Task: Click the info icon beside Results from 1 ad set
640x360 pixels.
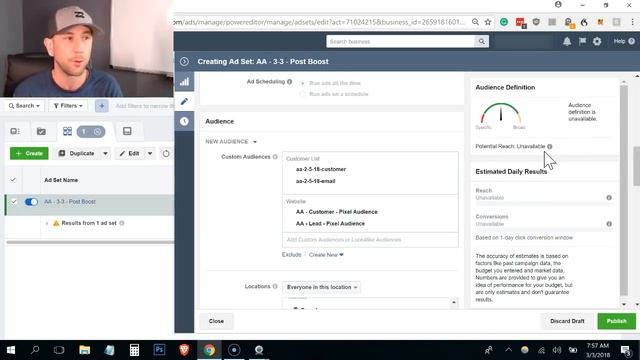Action: click(122, 223)
